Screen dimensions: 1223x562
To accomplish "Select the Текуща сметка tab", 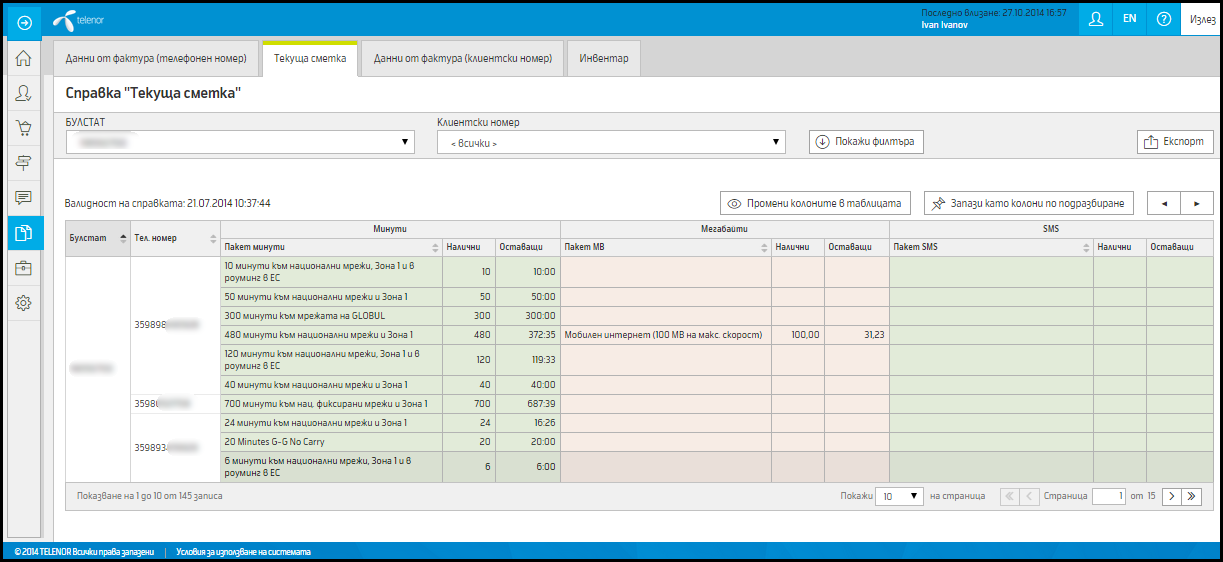I will coord(310,59).
